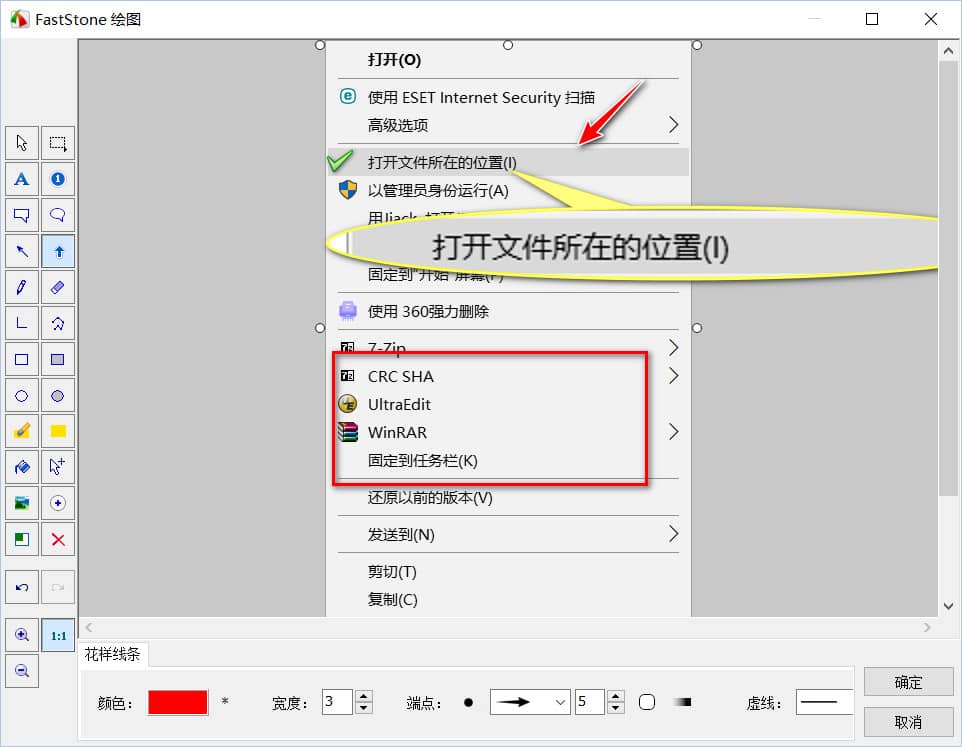Increase line width with the stepper arrow
962x747 pixels.
click(x=363, y=696)
